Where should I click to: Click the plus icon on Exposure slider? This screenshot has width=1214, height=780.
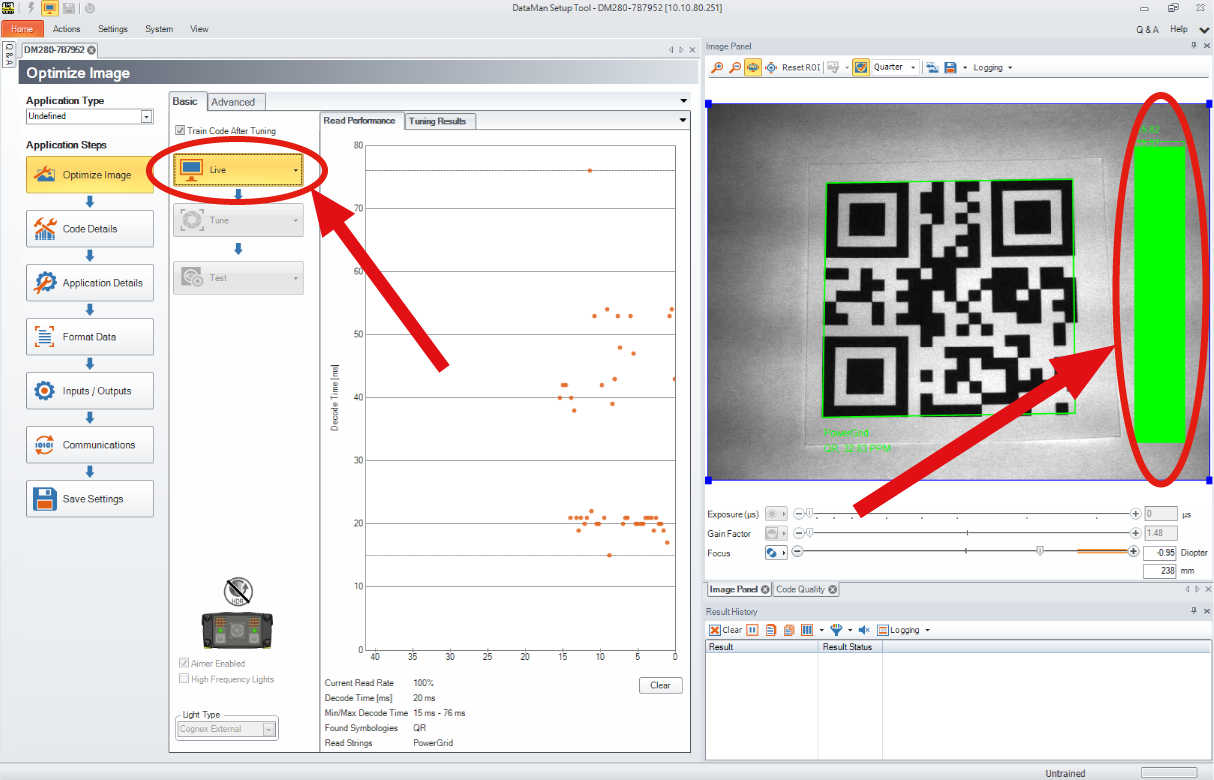(1135, 514)
